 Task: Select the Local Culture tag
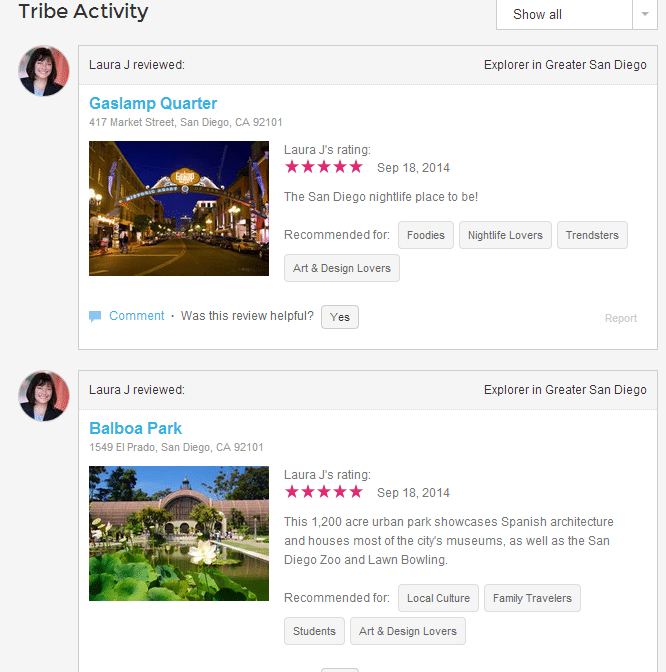438,598
